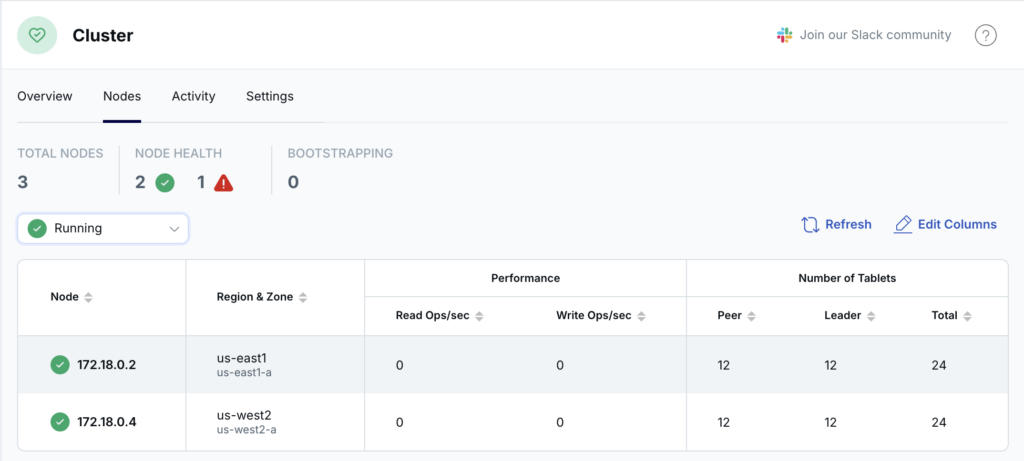Click the Slack logo icon
Viewport: 1024px width, 461px height.
point(785,35)
